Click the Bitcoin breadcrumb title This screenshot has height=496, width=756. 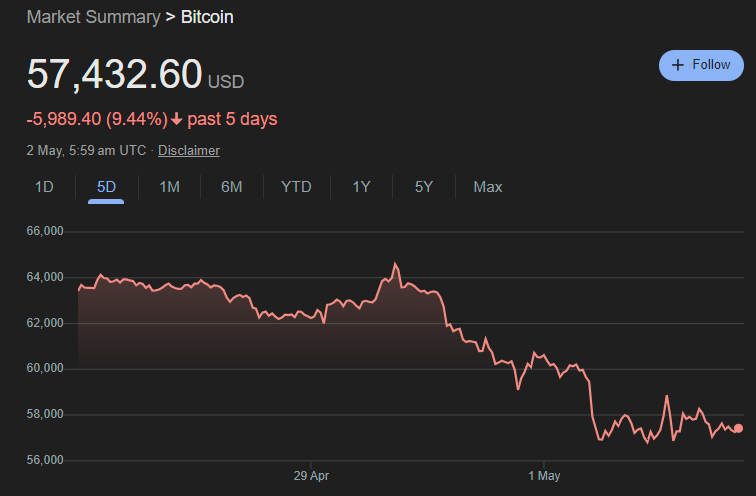click(207, 17)
